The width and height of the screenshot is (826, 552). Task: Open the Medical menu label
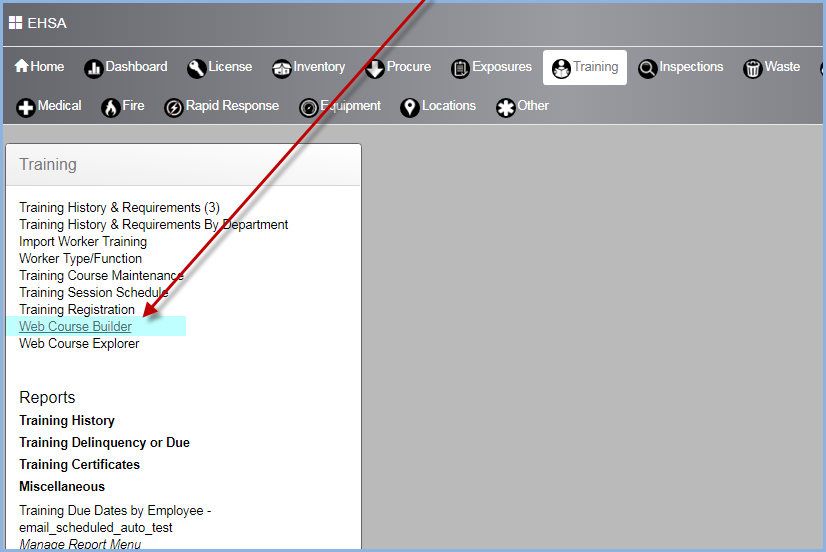pos(60,105)
